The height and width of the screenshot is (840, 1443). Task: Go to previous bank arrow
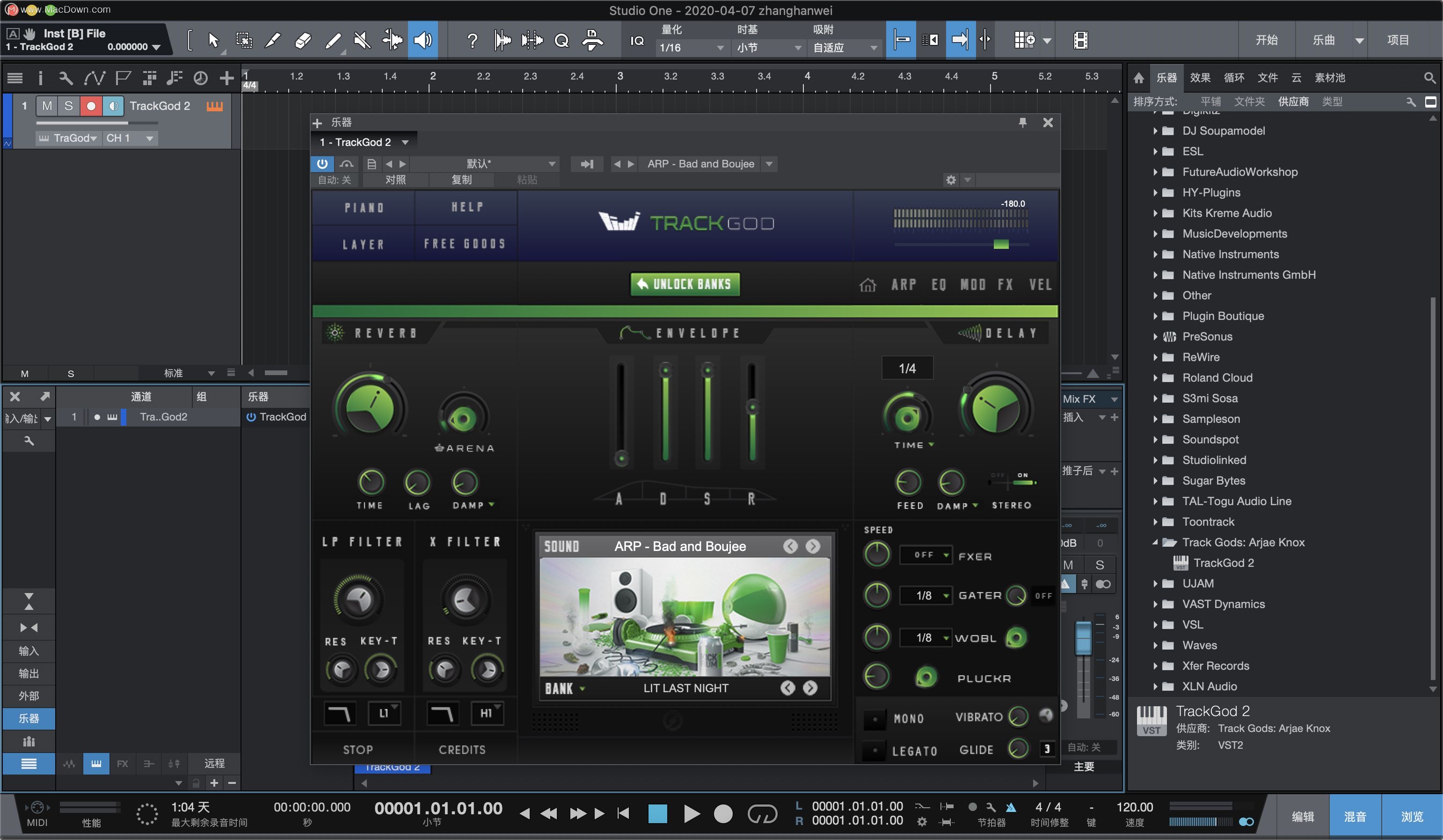(788, 688)
